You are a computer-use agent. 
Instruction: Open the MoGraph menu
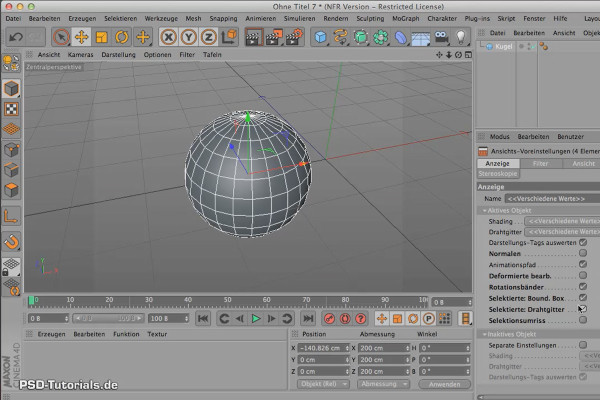pyautogui.click(x=406, y=18)
